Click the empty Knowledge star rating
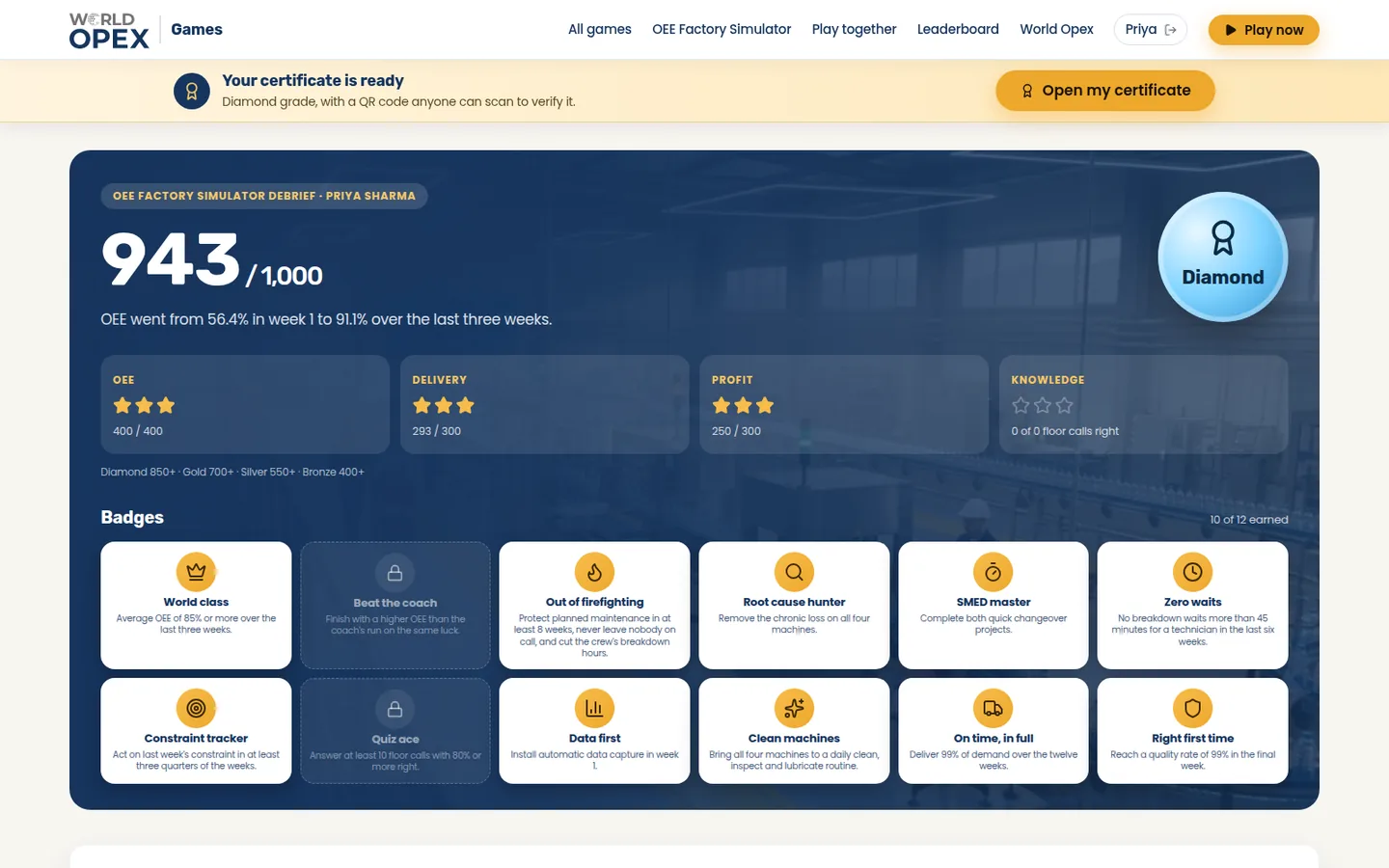1389x868 pixels. [1042, 405]
